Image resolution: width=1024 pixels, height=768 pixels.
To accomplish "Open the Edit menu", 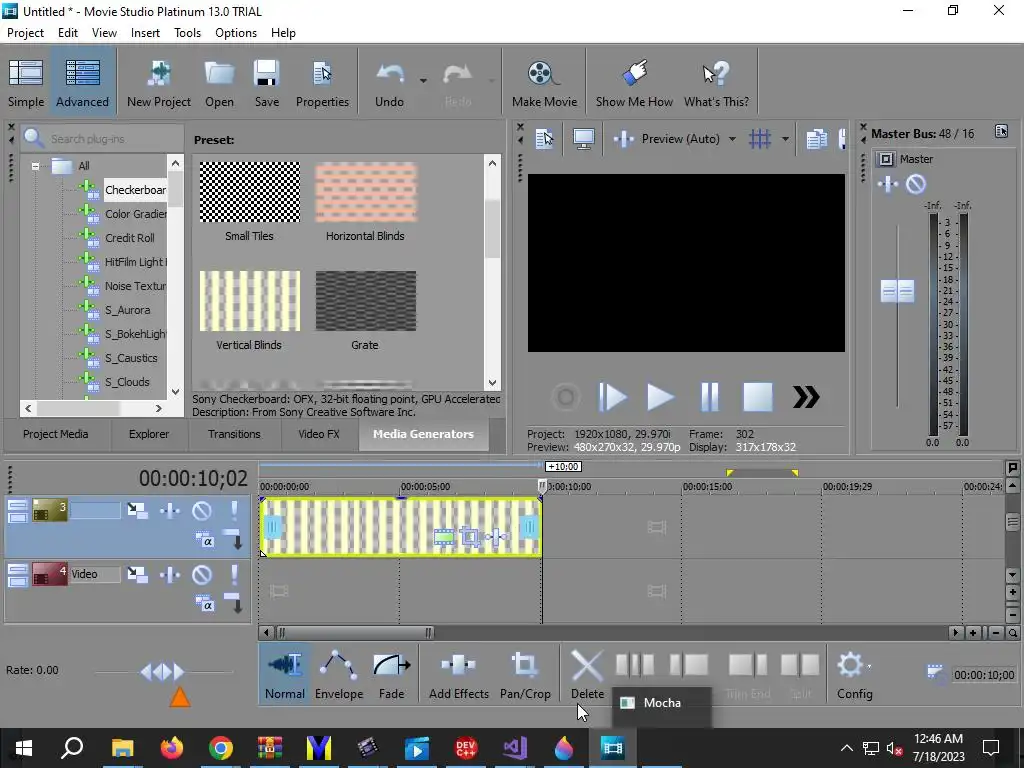I will tap(67, 33).
